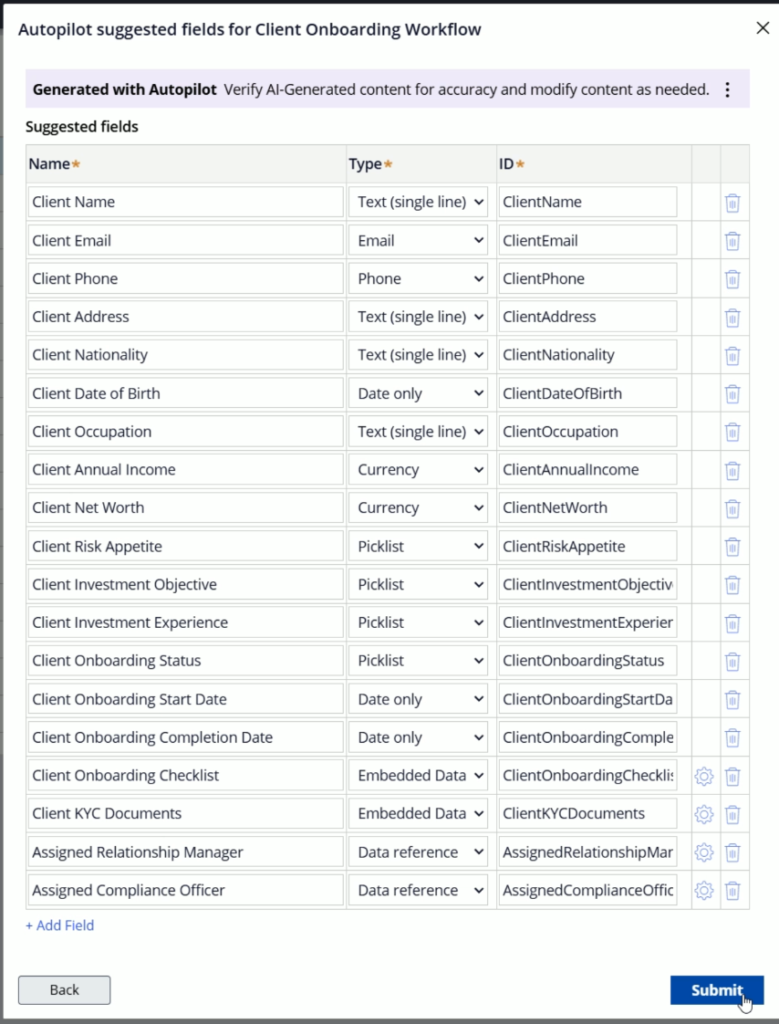Expand Type dropdown for Client Date of Birth
The width and height of the screenshot is (779, 1024).
click(420, 394)
